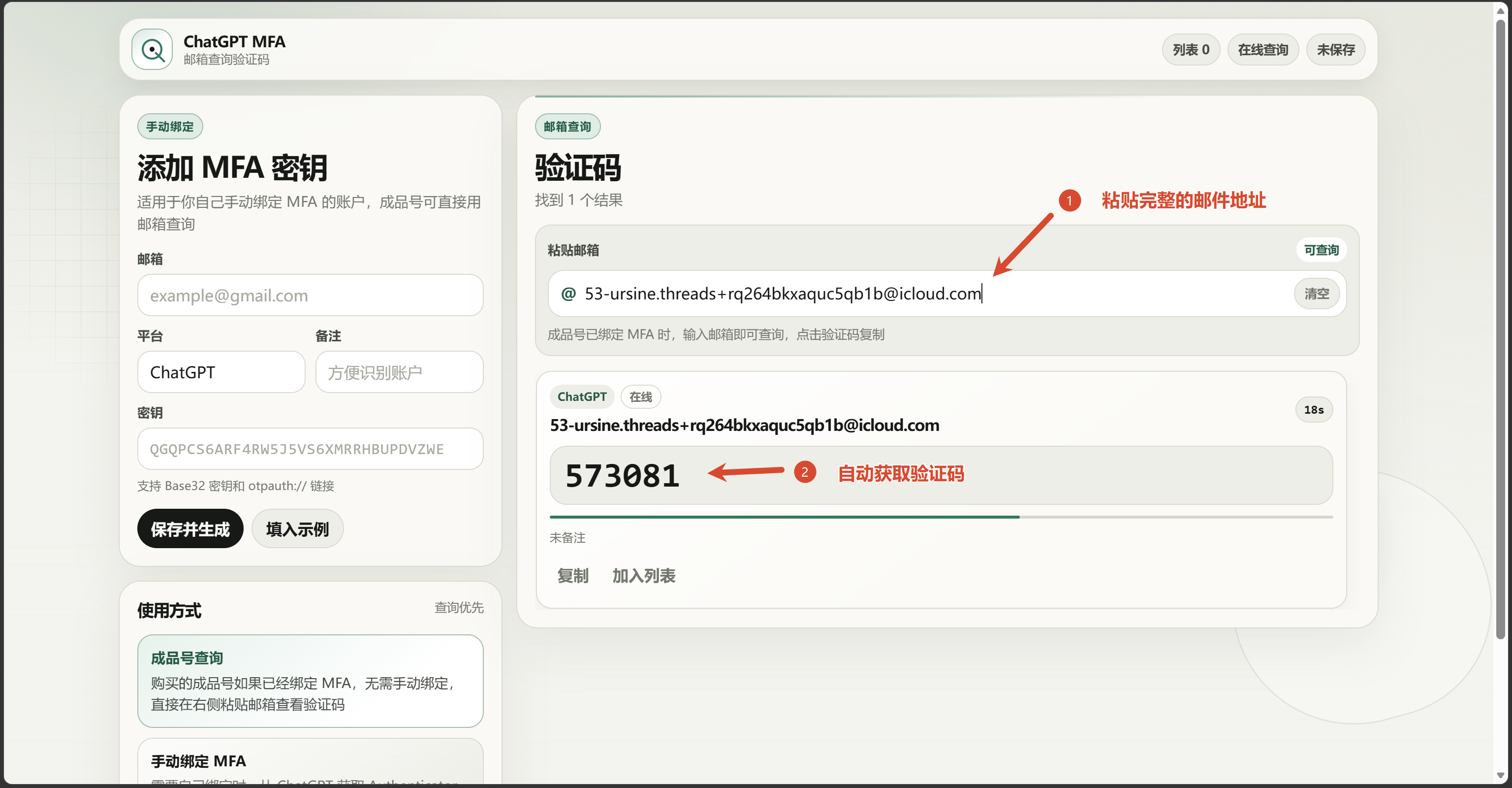1512x788 pixels.
Task: Click 支持 Base32 密钥和 otpauth:// 链接 hint
Action: click(235, 486)
